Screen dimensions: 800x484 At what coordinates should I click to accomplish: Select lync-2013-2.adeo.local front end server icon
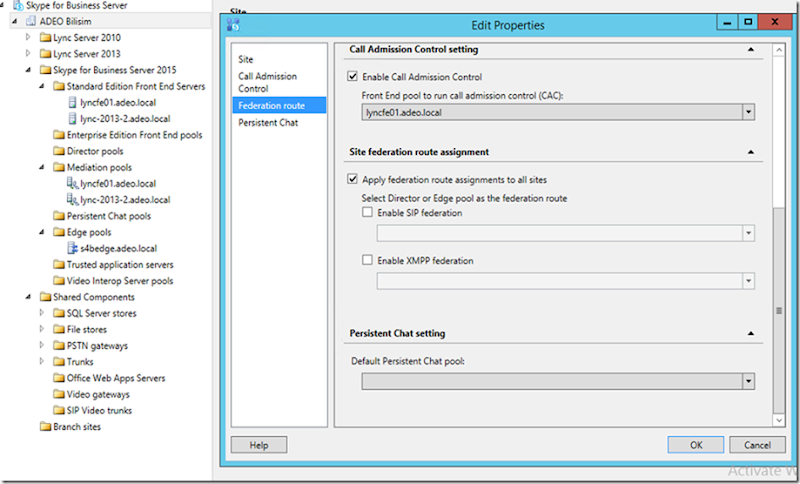tap(72, 119)
